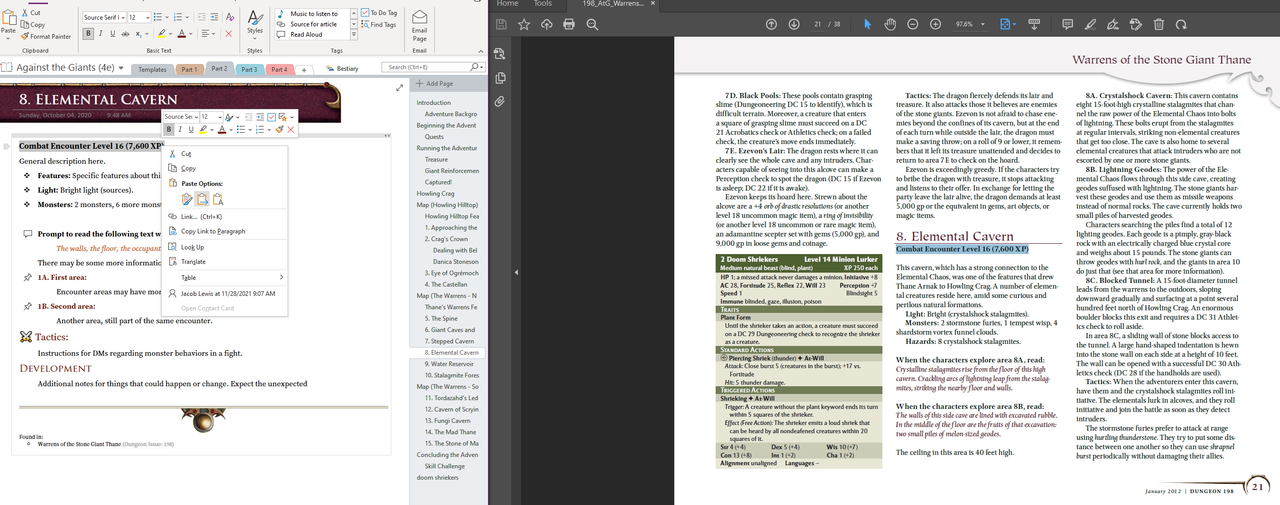Click the mini toolbar highlight color button
Image resolution: width=1280 pixels, height=505 pixels.
(x=203, y=129)
